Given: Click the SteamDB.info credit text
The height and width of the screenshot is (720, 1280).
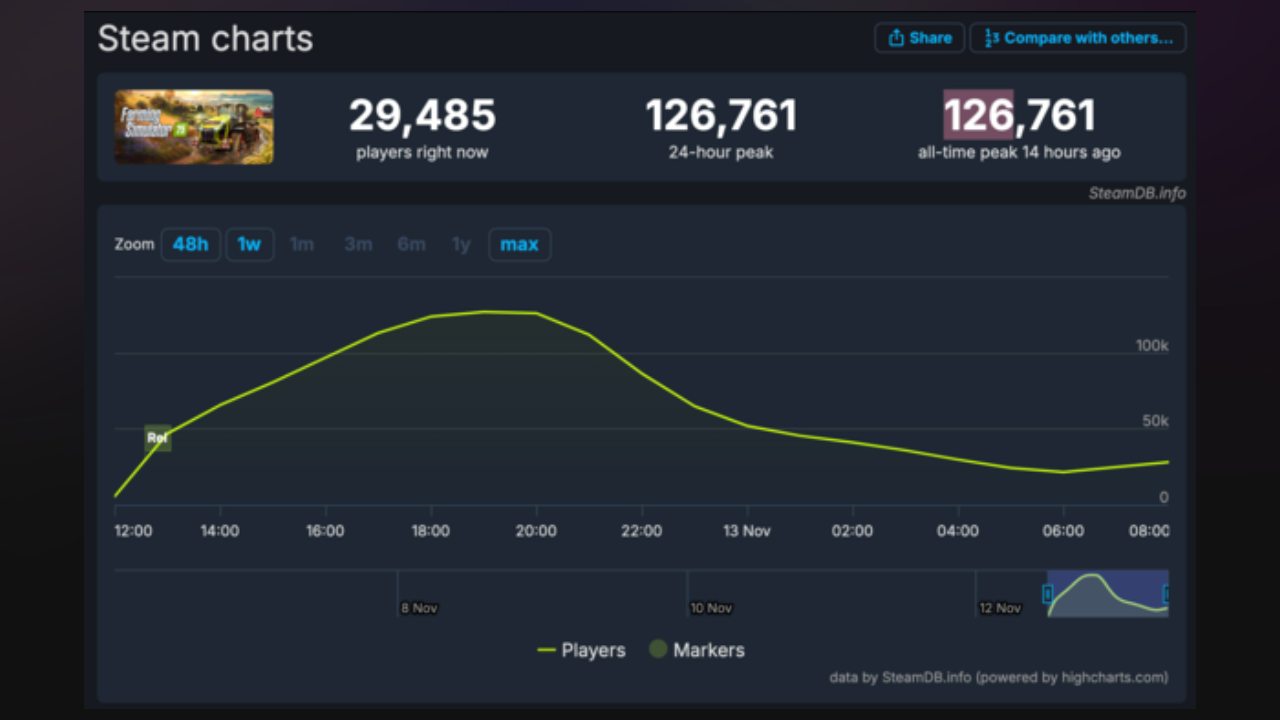Looking at the screenshot, I should (1137, 193).
